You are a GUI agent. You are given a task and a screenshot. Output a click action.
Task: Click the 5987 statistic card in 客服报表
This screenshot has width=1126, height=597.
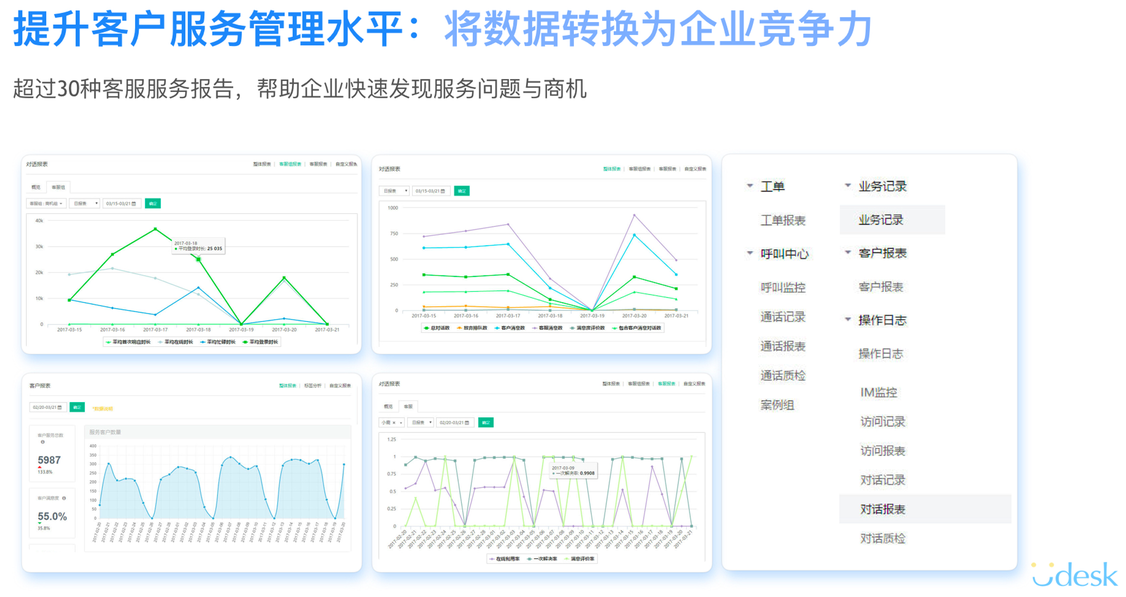[x=49, y=460]
